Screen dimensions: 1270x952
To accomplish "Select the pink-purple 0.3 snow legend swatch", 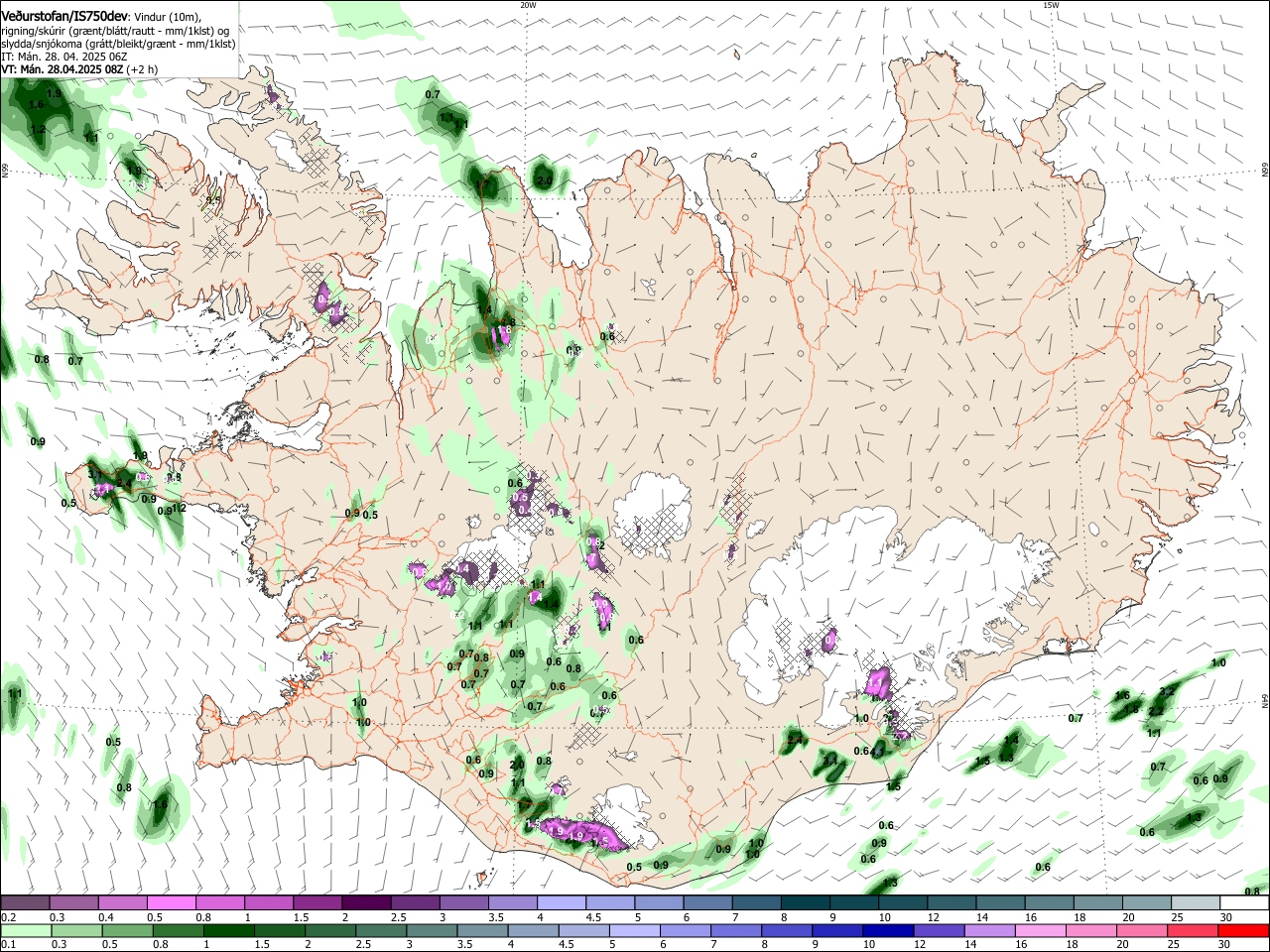I will click(73, 903).
